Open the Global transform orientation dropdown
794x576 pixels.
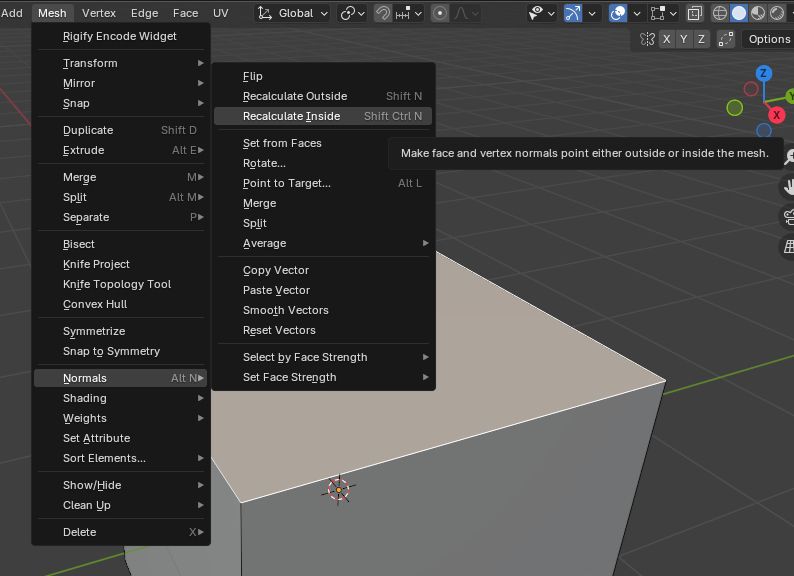(x=293, y=13)
